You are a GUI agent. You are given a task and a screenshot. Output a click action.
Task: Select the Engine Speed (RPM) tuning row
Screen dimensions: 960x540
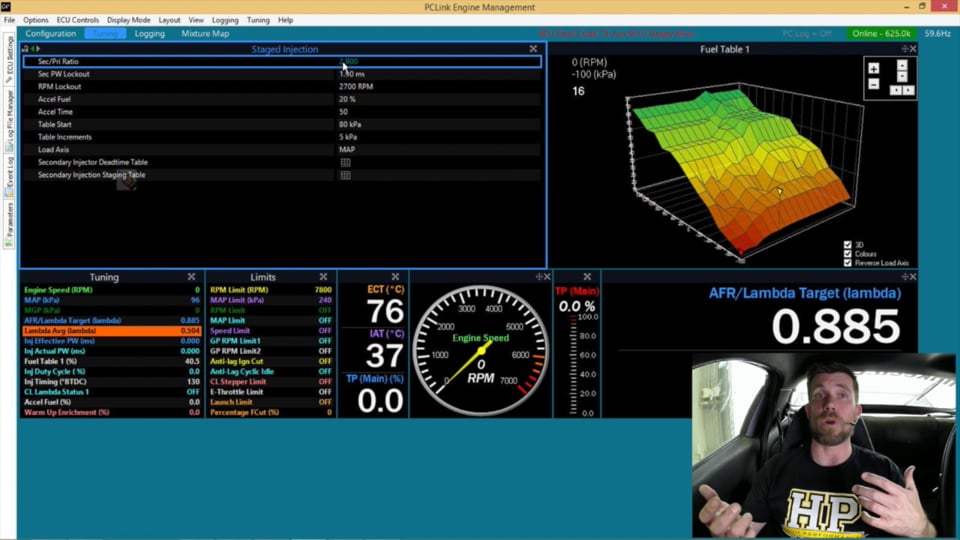tap(112, 290)
